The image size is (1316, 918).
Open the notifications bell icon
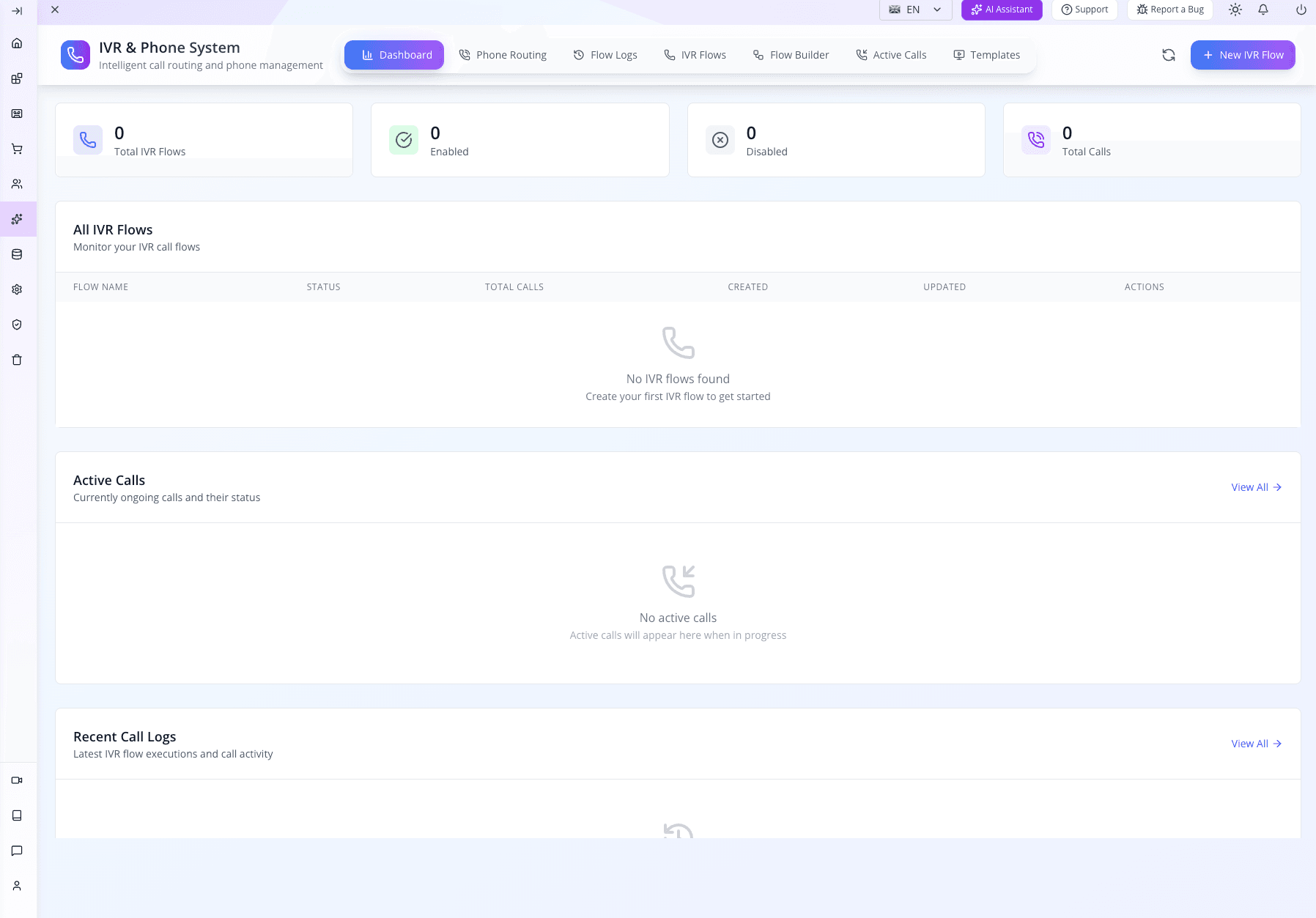point(1263,10)
